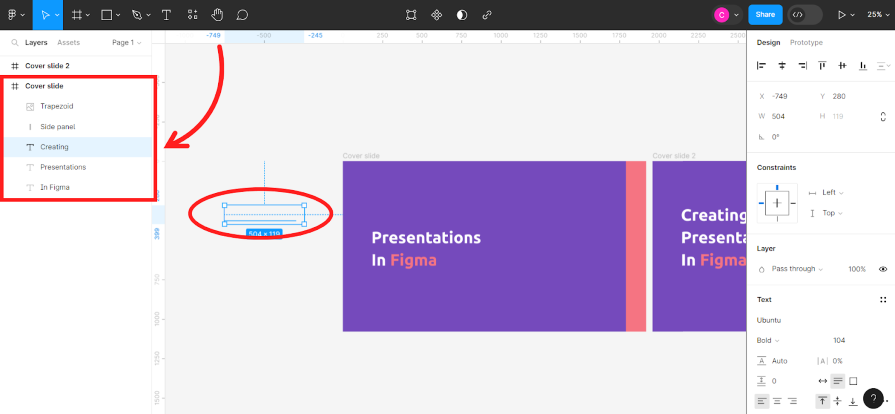The height and width of the screenshot is (414, 895).
Task: Select the Frame tool
Action: point(78,15)
